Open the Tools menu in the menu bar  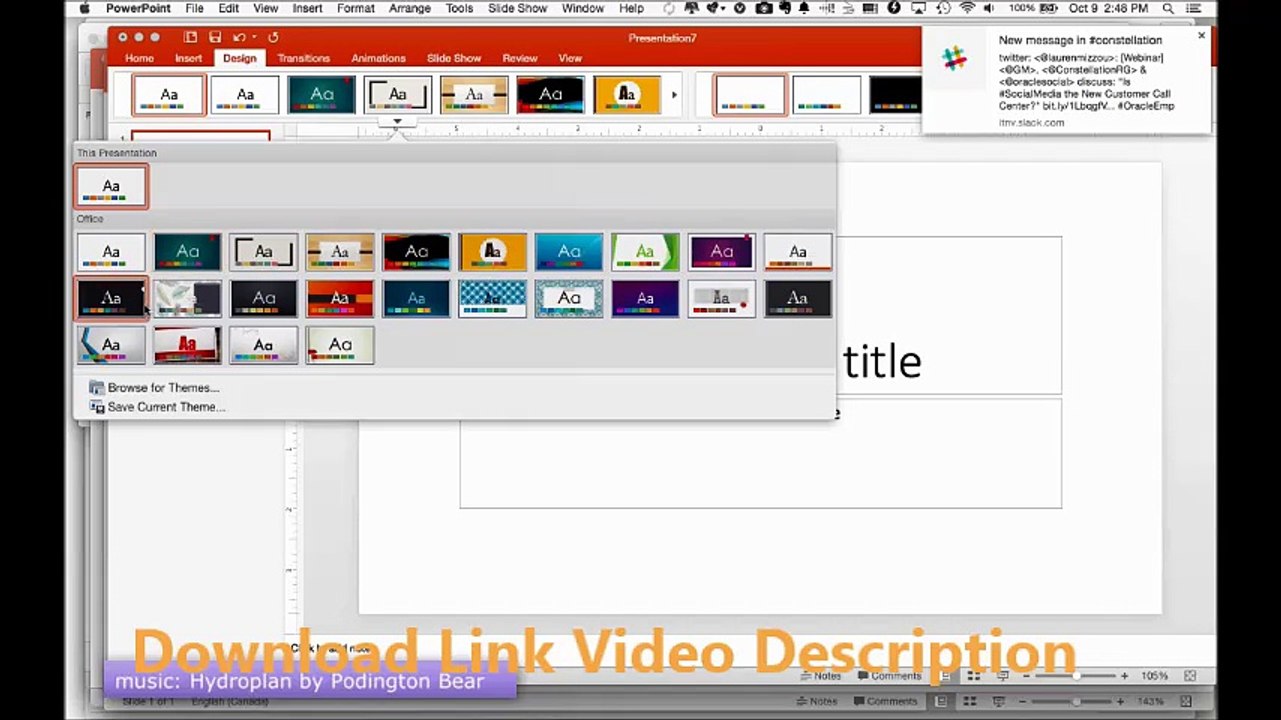[459, 8]
